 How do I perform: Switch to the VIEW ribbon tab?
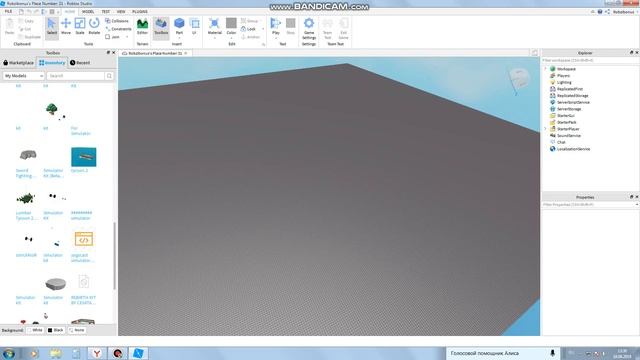(121, 12)
